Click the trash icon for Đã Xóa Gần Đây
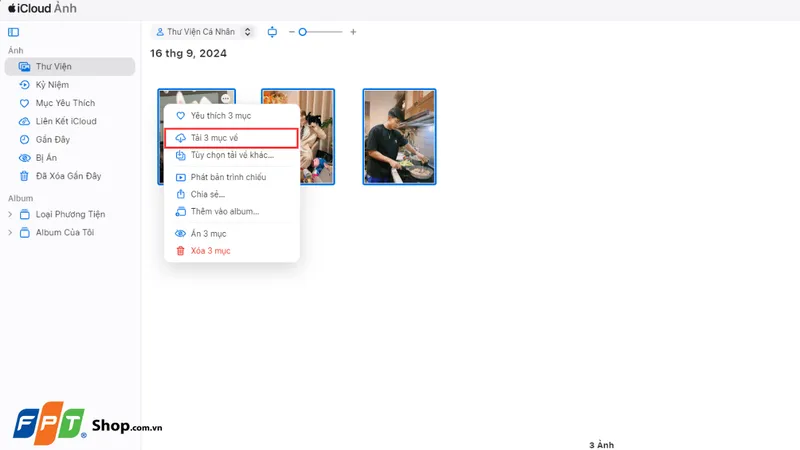Viewport: 800px width, 450px height. (24, 176)
